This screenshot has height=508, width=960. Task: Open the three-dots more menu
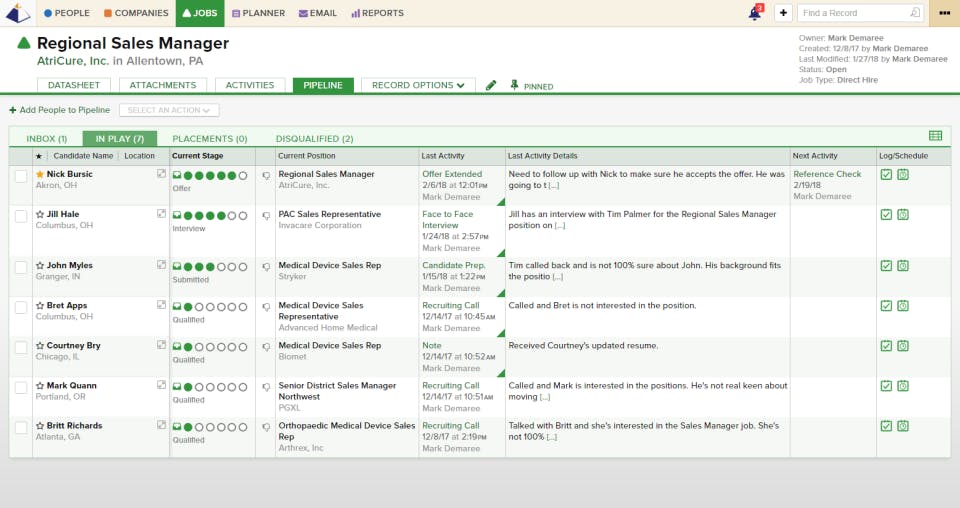click(944, 13)
